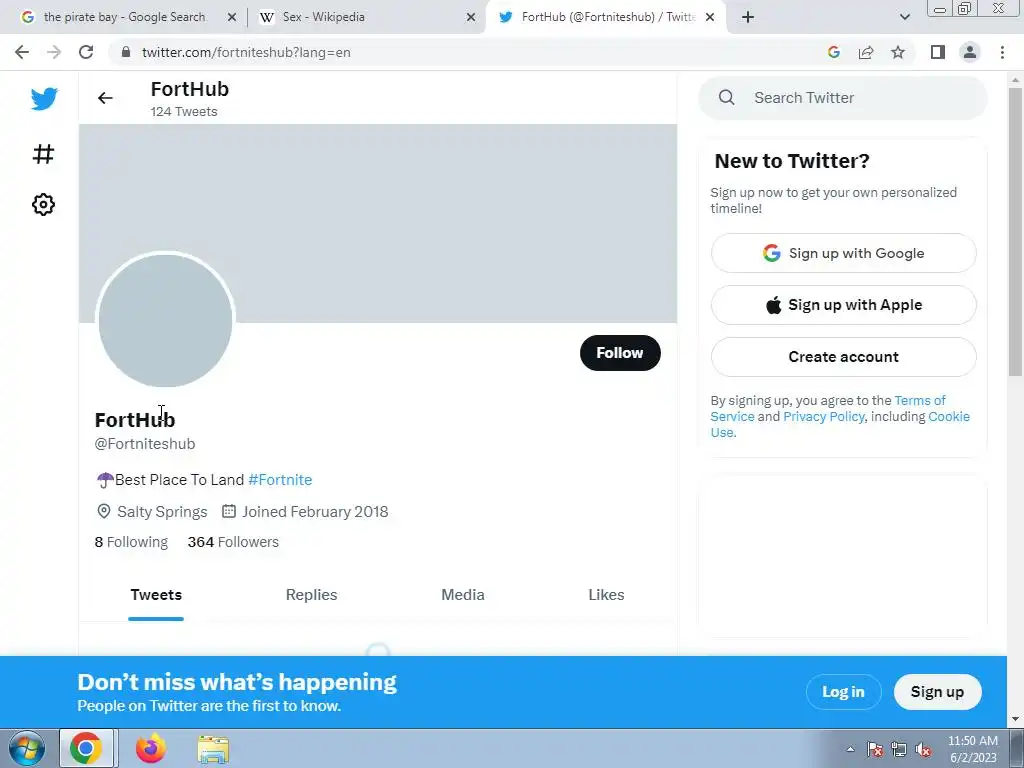Open the Explore hashtag icon
Screen dimensions: 1024x768
pos(43,154)
